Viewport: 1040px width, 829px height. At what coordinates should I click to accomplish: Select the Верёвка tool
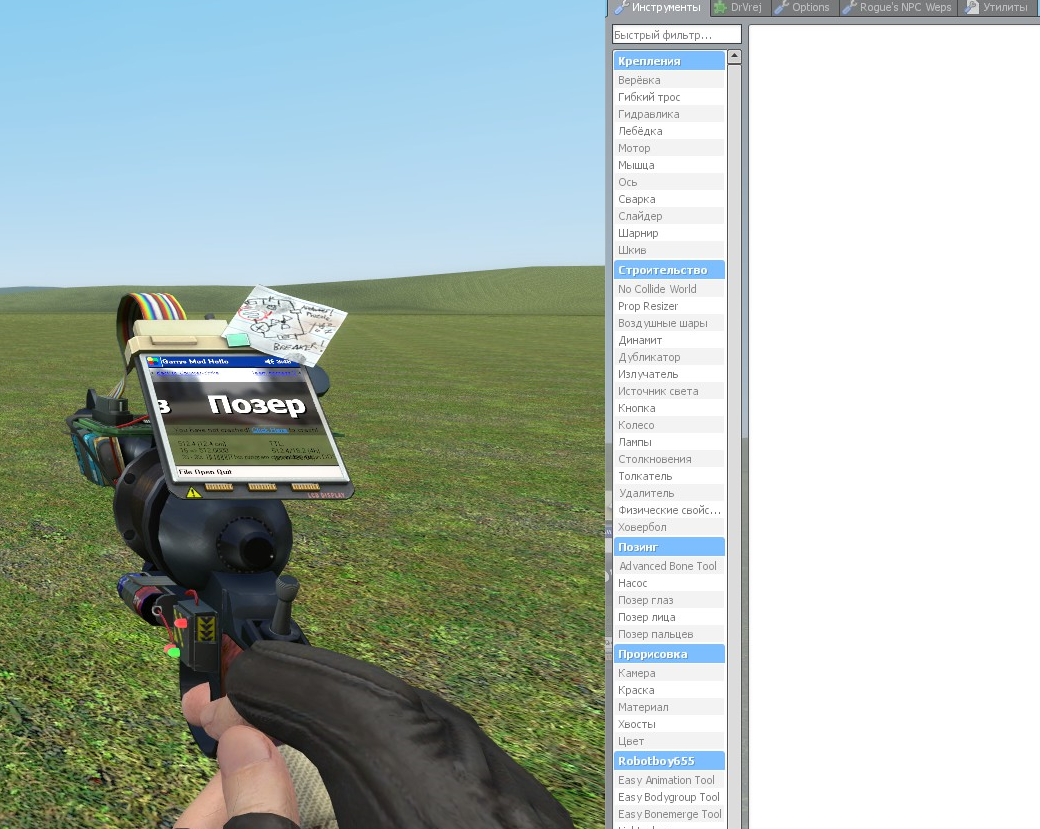click(x=669, y=80)
